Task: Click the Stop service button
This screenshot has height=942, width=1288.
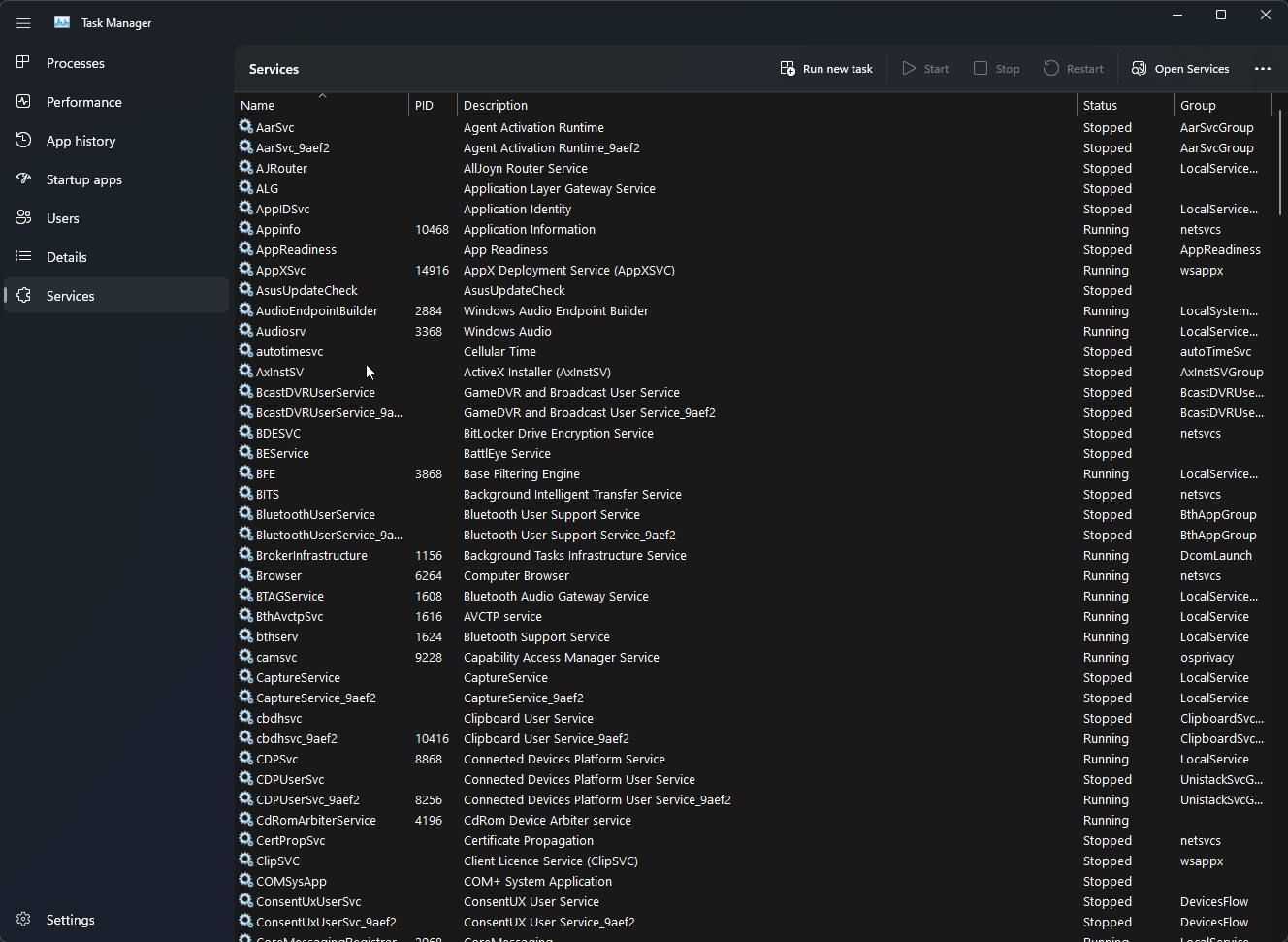Action: [x=997, y=68]
